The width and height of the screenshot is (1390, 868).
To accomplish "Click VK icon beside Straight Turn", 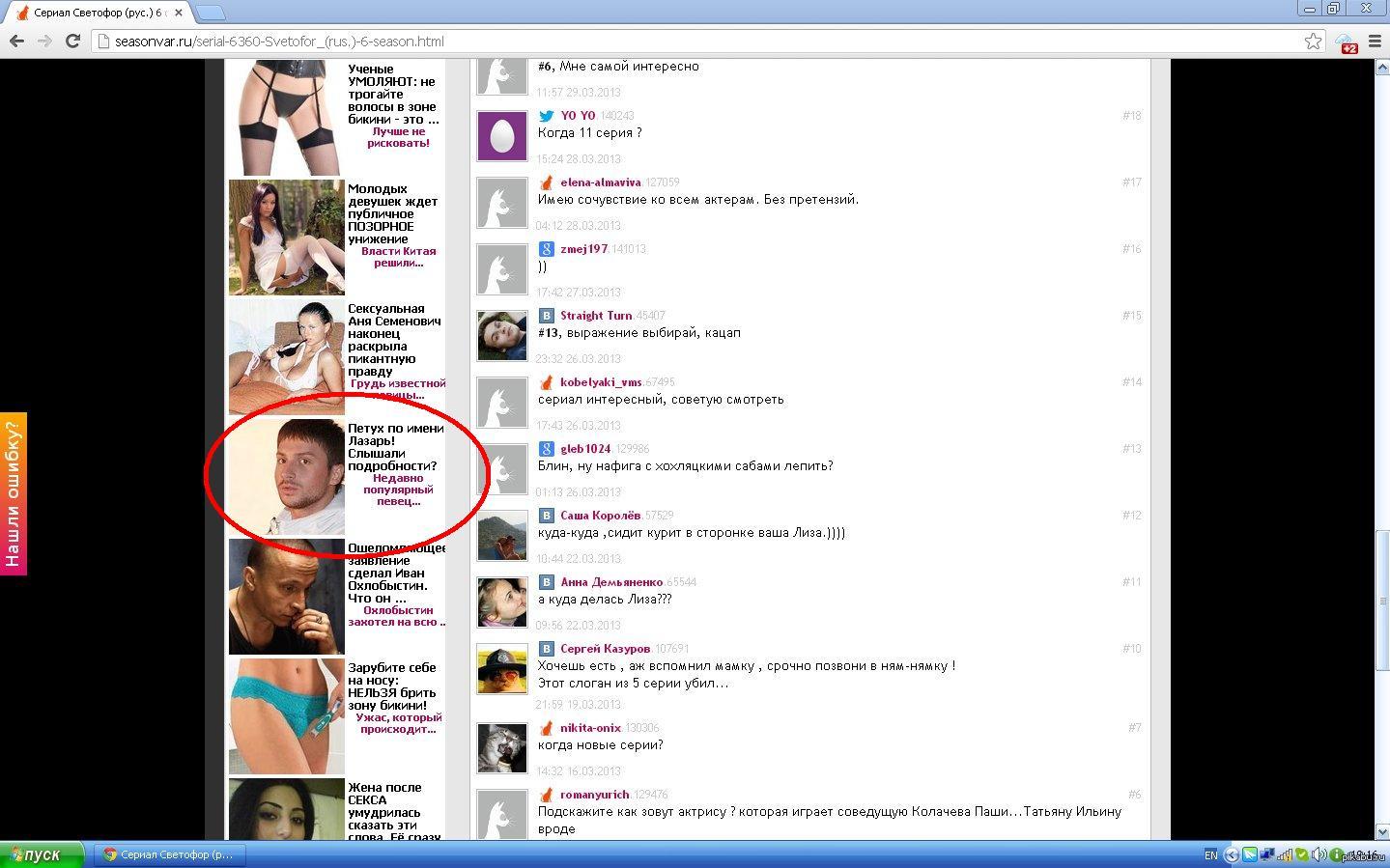I will point(546,316).
